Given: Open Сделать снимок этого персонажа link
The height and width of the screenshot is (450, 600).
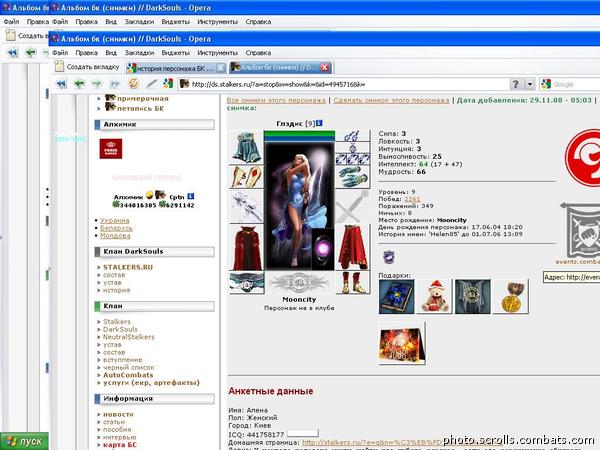Looking at the screenshot, I should (391, 100).
